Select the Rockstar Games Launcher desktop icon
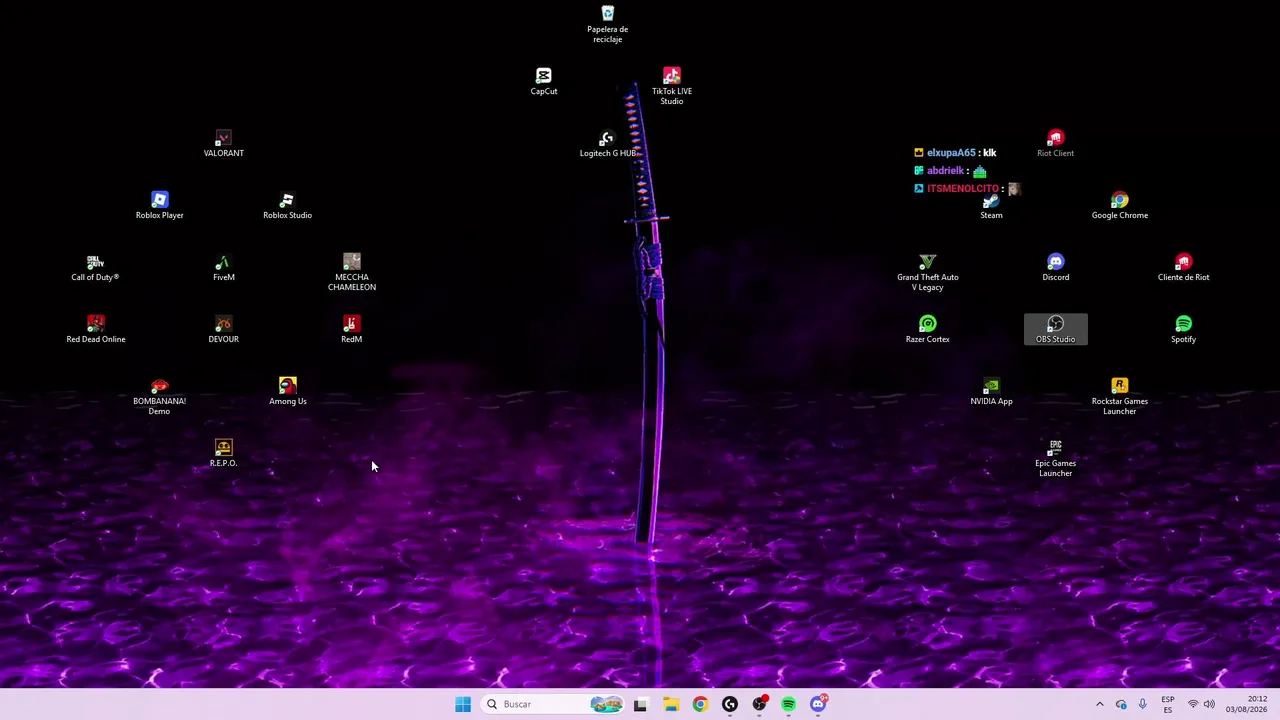Image resolution: width=1280 pixels, height=720 pixels. pyautogui.click(x=1119, y=396)
